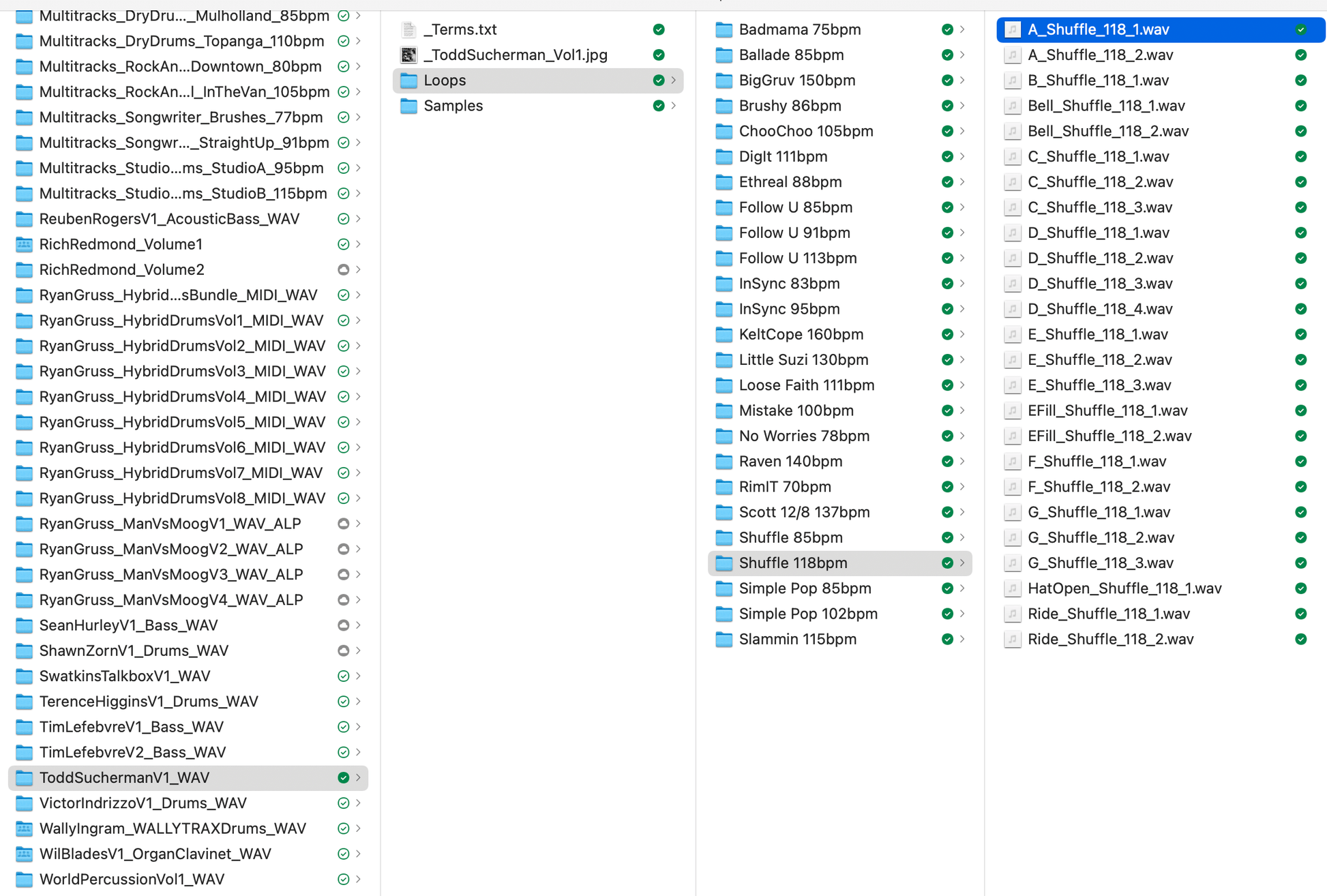1327x896 pixels.
Task: Click the sync checkmark of Raven 140bpm
Action: pos(947,462)
